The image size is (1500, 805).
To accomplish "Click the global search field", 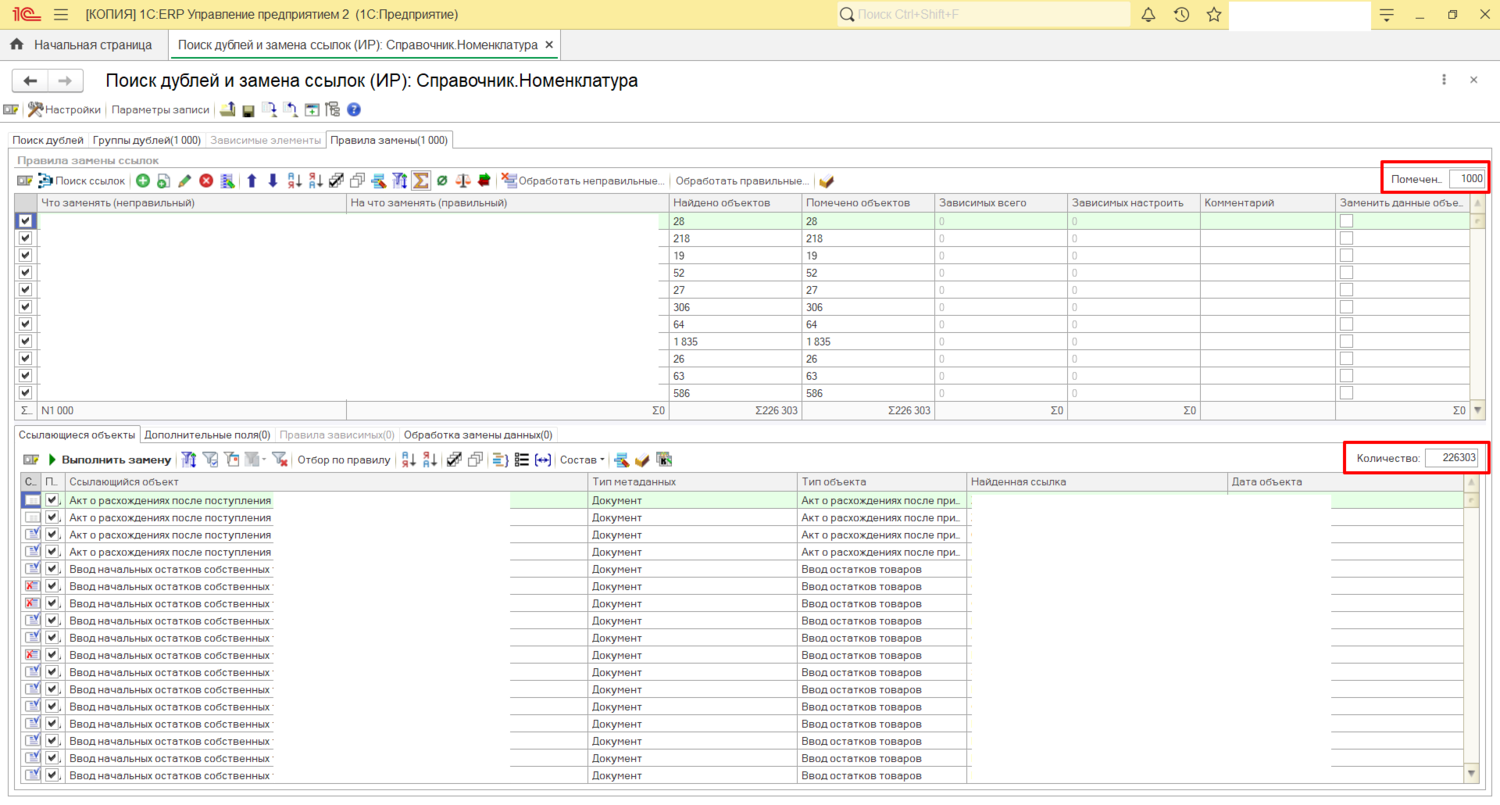I will click(985, 15).
